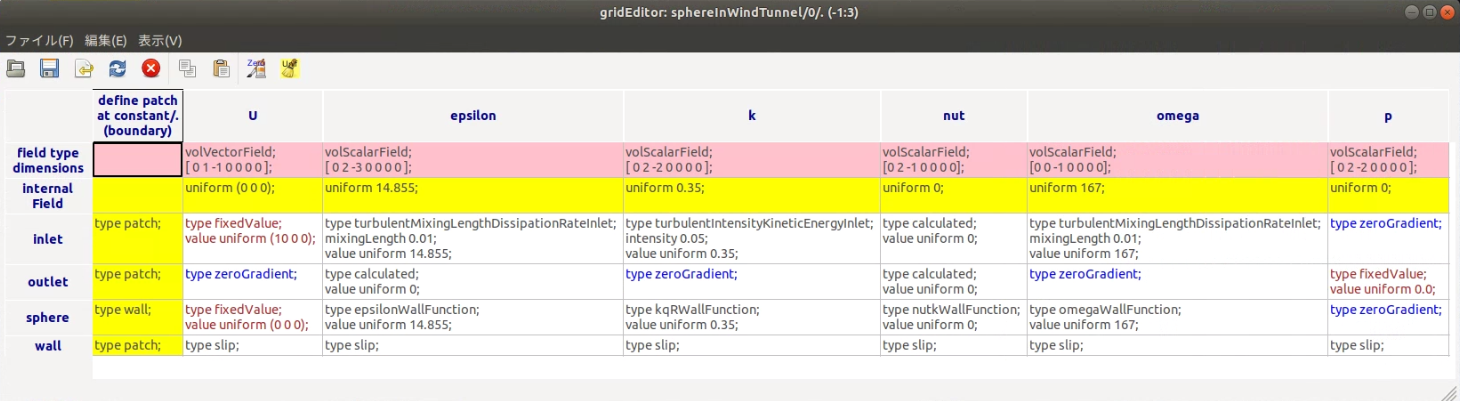The height and width of the screenshot is (401, 1460).
Task: Open the 編集(E) menu
Action: pyautogui.click(x=105, y=41)
